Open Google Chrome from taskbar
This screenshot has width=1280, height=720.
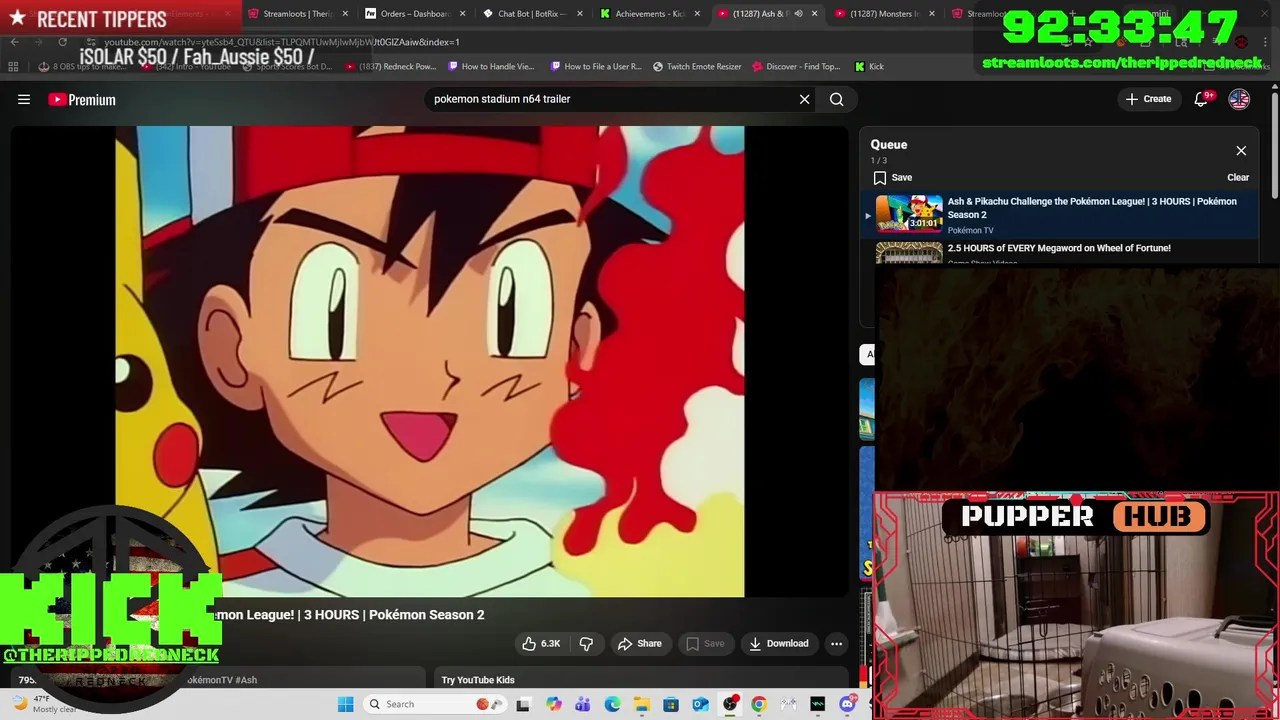coord(759,704)
